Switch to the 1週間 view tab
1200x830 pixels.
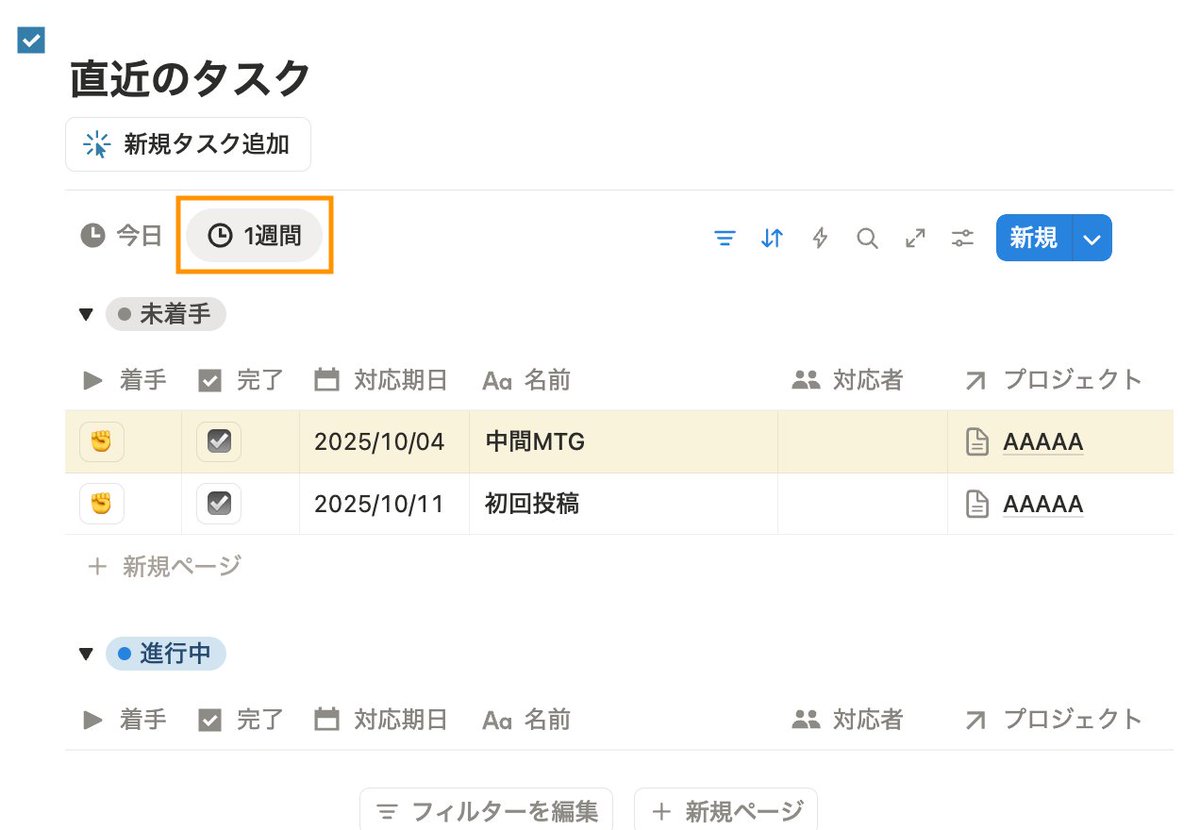point(255,234)
